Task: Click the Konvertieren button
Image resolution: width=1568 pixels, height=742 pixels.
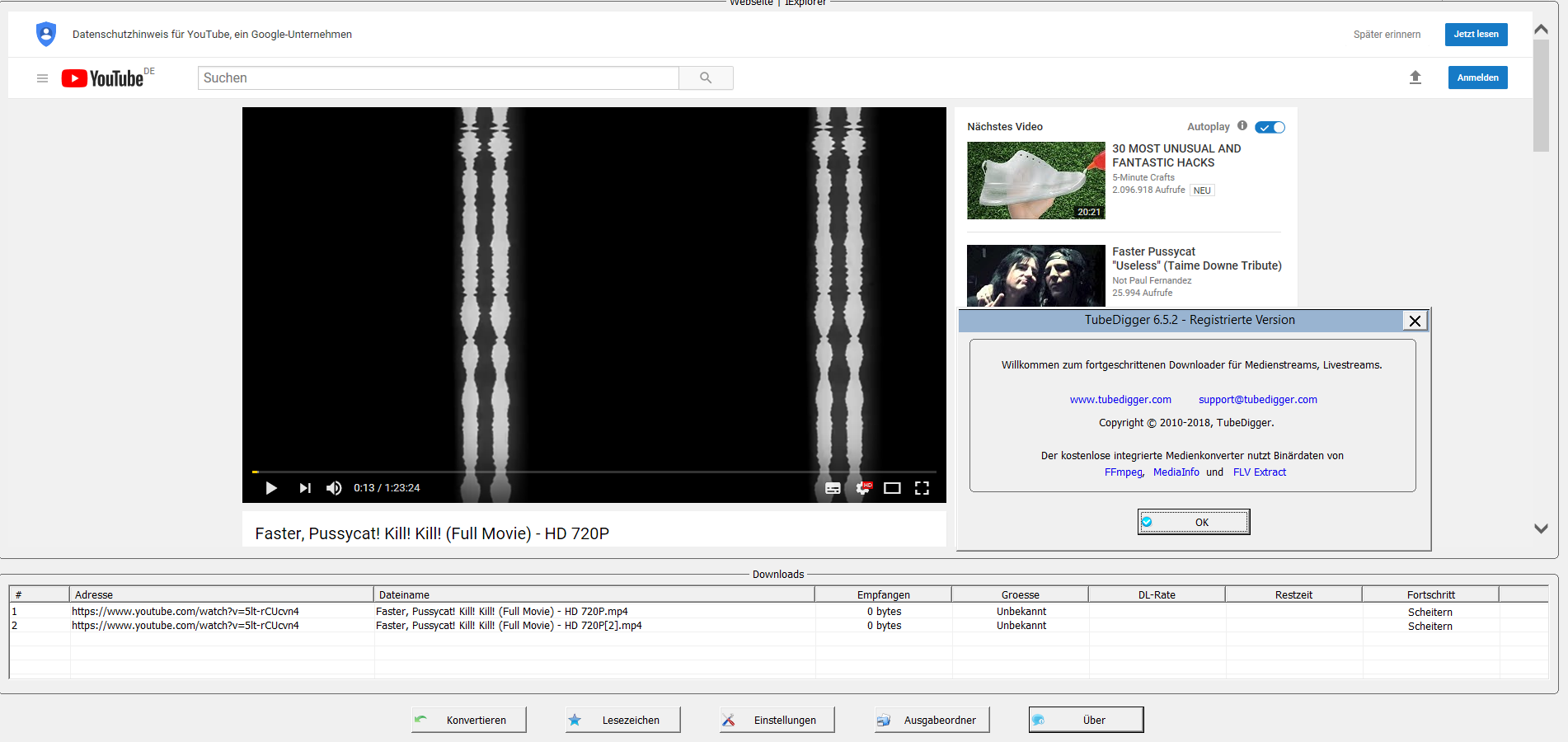Action: [469, 720]
